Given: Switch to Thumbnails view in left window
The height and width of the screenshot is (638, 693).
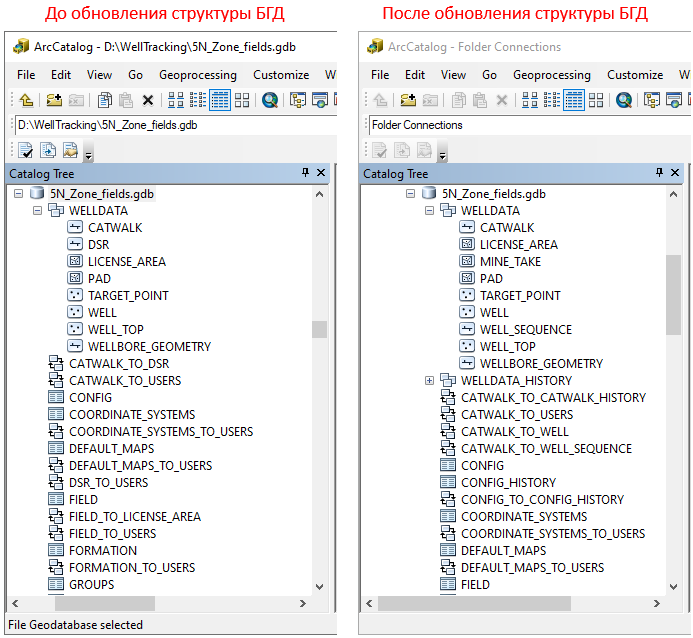Looking at the screenshot, I should tap(242, 100).
